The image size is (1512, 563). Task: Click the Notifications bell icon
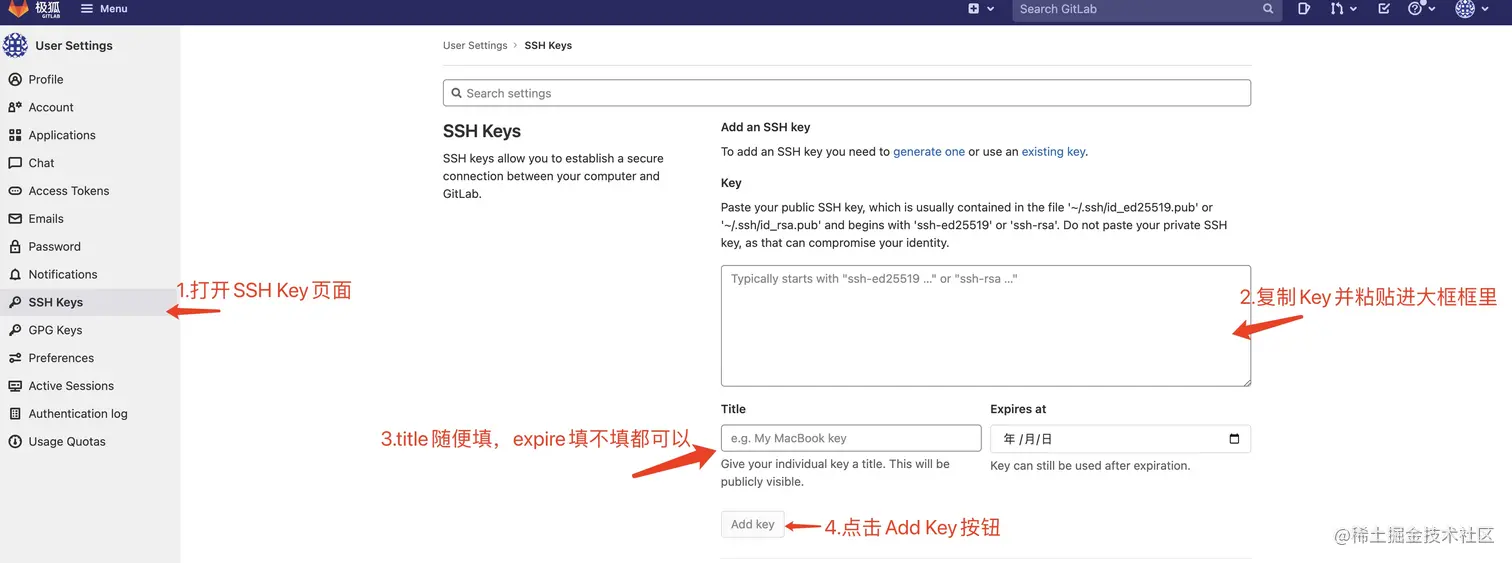pyautogui.click(x=15, y=274)
